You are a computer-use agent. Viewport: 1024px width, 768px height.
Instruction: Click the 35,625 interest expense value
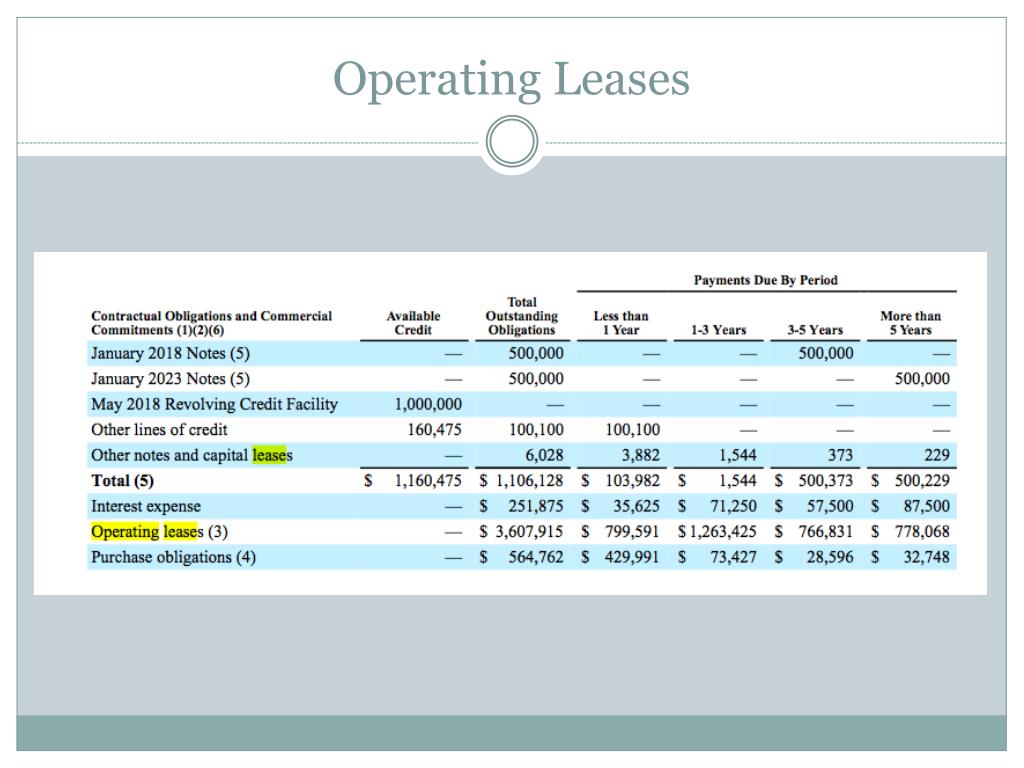pos(636,506)
